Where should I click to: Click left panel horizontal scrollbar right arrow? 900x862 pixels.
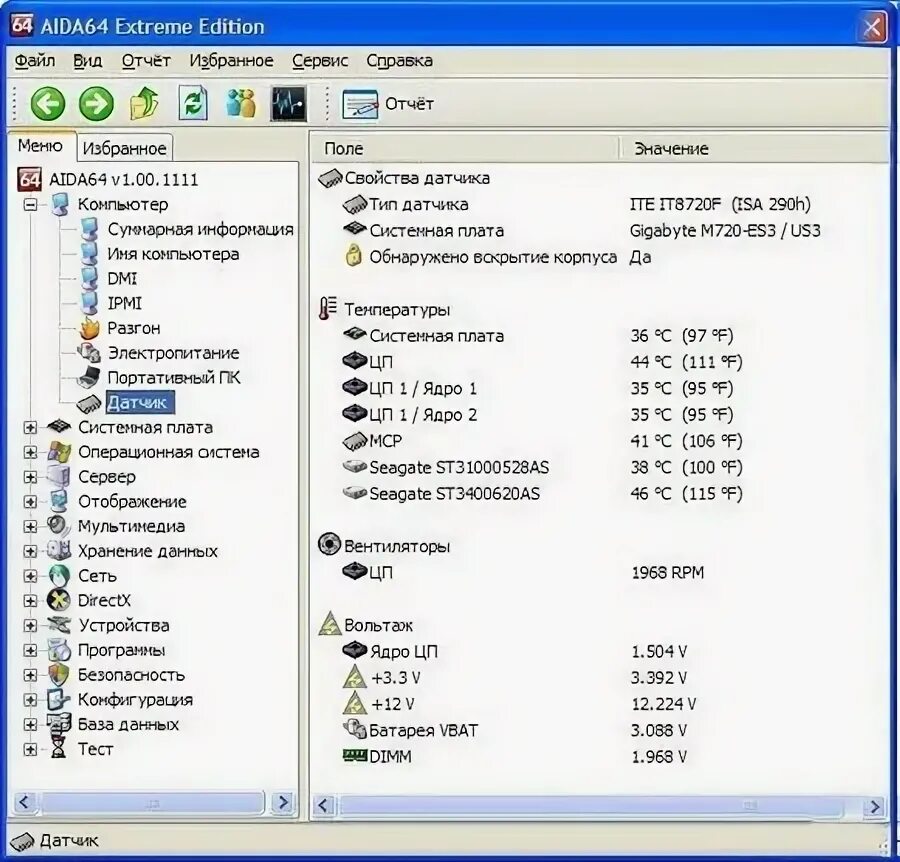pyautogui.click(x=283, y=802)
